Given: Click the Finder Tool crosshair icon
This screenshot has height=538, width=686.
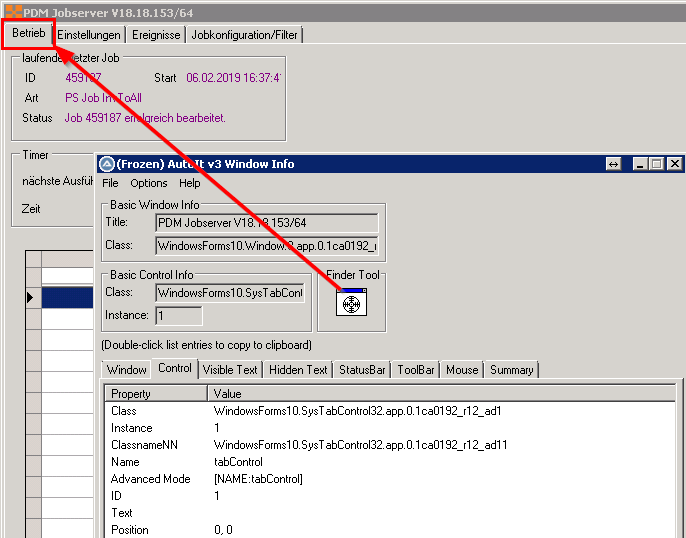Looking at the screenshot, I should [x=351, y=302].
